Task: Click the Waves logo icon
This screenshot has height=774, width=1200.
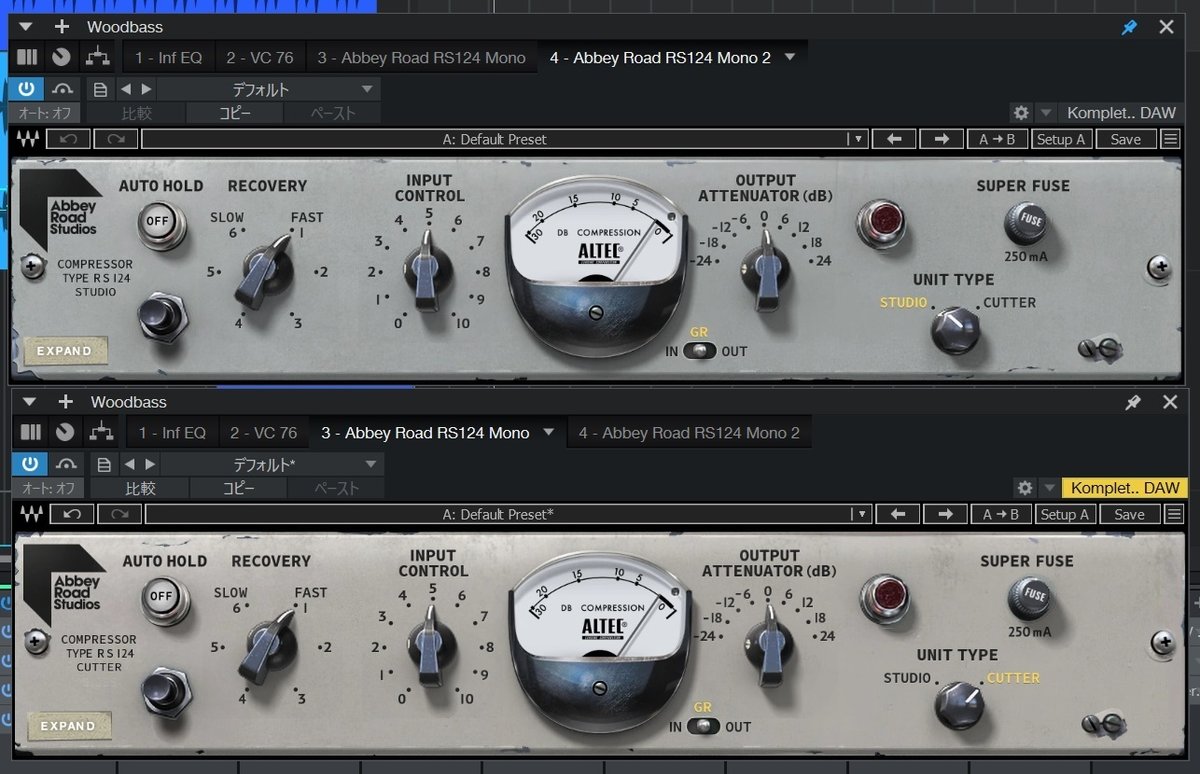Action: click(x=28, y=139)
